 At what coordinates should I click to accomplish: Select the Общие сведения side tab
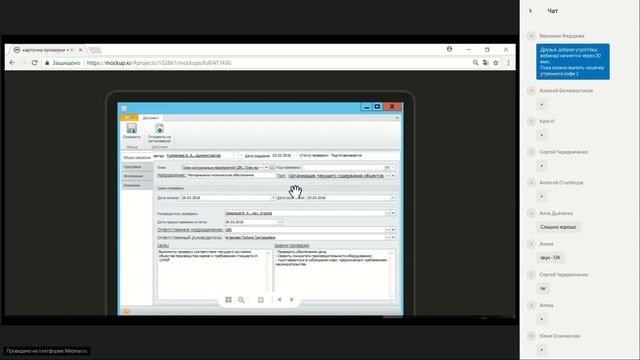[137, 158]
